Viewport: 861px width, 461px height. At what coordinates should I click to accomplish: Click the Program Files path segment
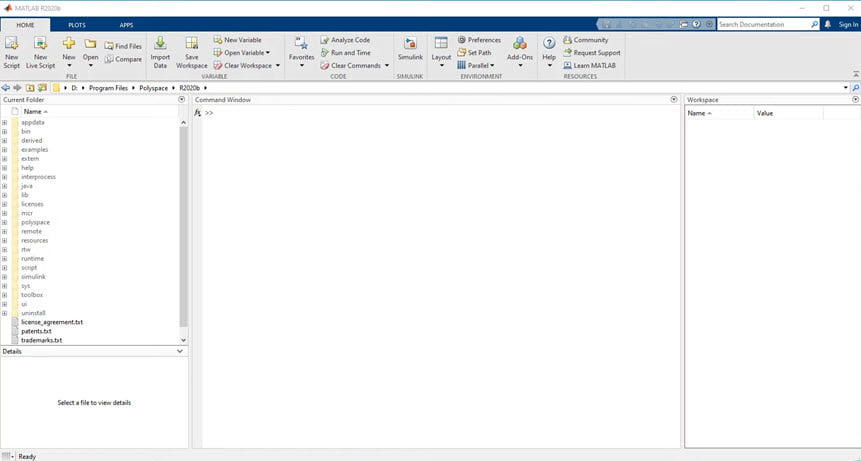[108, 88]
